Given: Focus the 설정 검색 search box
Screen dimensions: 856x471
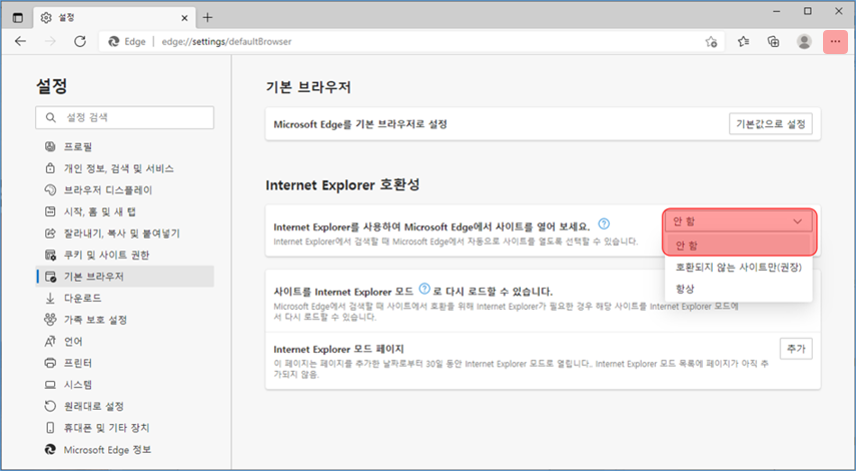Looking at the screenshot, I should (x=124, y=117).
